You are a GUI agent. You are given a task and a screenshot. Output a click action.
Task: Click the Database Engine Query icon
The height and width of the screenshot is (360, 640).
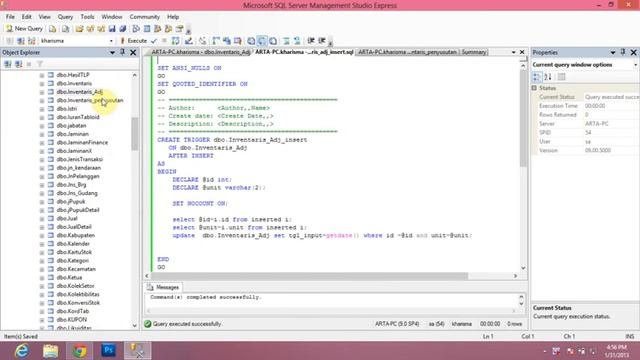[52, 29]
